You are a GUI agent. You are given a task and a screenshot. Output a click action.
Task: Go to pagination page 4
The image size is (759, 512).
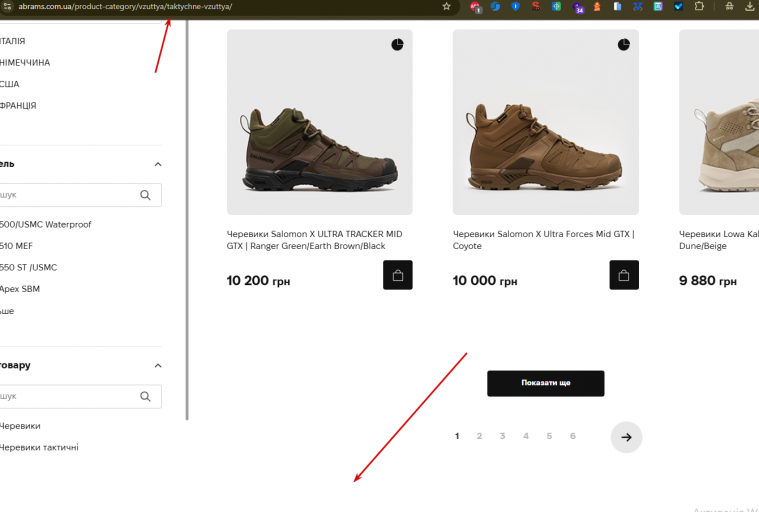click(526, 436)
